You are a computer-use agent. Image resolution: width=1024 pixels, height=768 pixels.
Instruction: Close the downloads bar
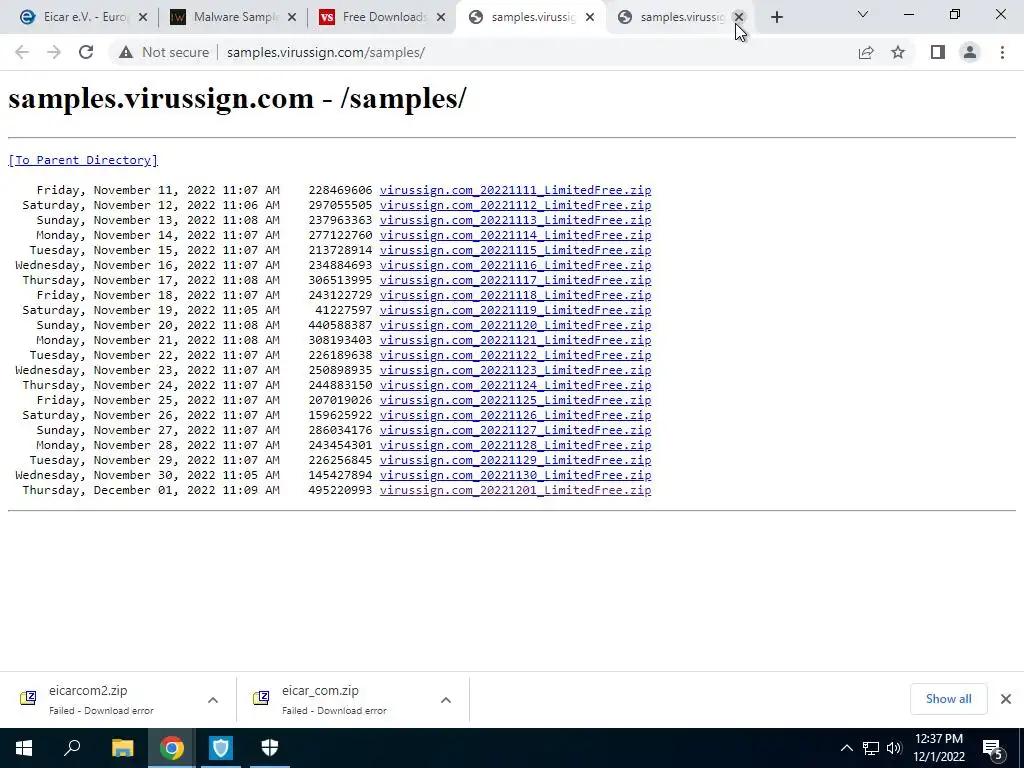point(1006,699)
